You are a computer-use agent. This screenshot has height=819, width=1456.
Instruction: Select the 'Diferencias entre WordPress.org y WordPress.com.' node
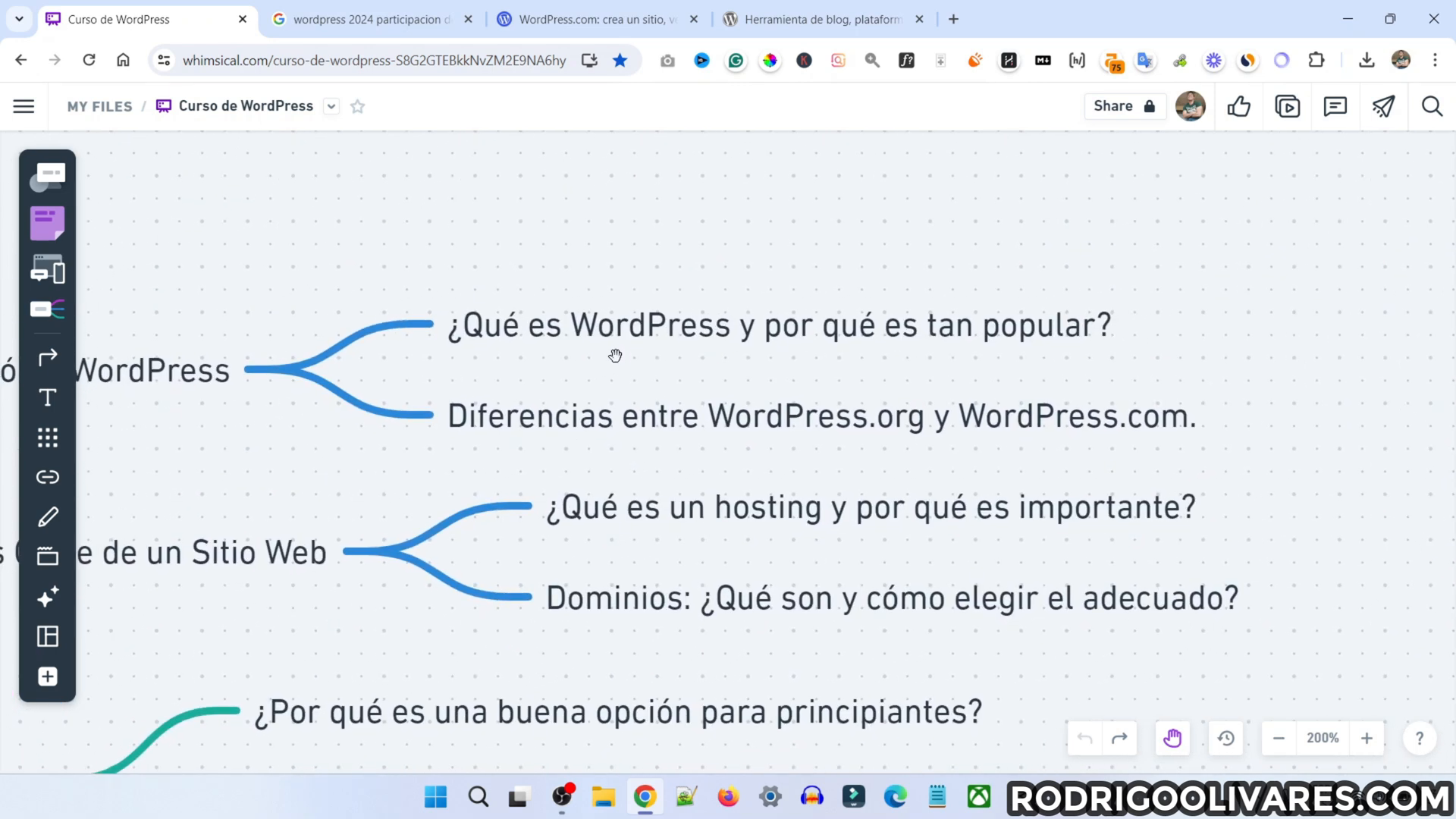tap(822, 416)
